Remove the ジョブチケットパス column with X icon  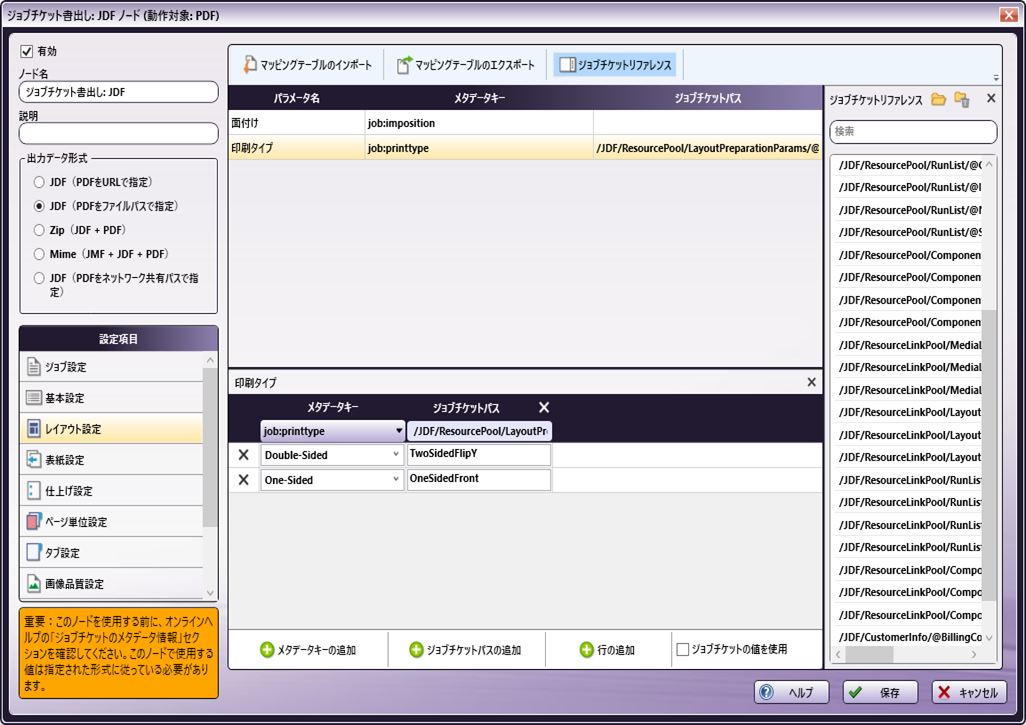tap(544, 407)
